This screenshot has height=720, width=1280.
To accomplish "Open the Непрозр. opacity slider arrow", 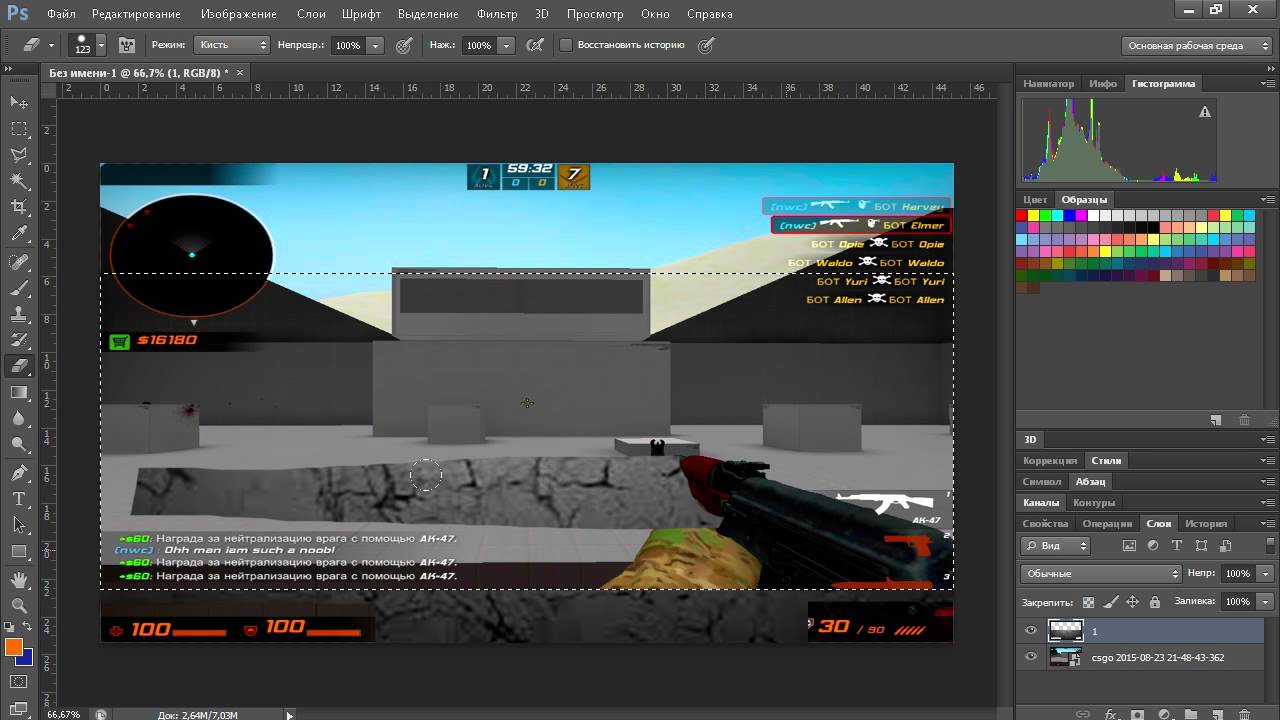I will [376, 46].
